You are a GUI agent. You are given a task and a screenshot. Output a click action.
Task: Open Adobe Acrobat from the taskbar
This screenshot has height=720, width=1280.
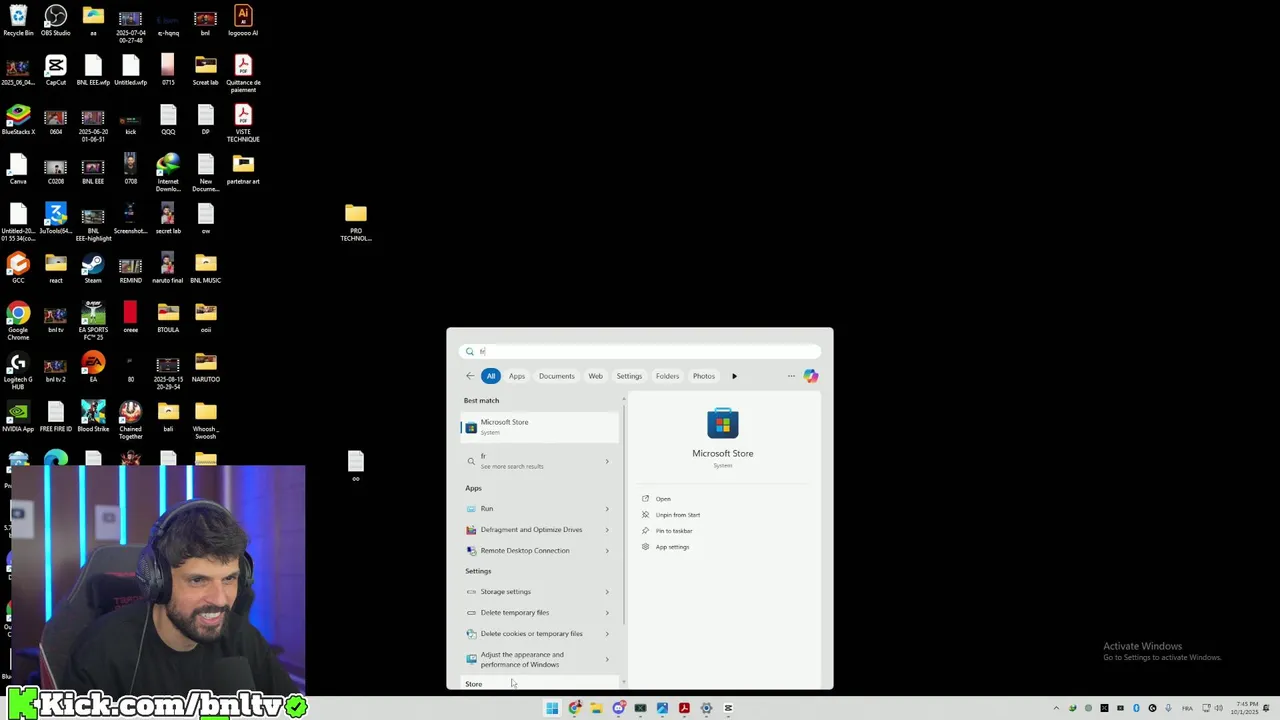click(684, 708)
